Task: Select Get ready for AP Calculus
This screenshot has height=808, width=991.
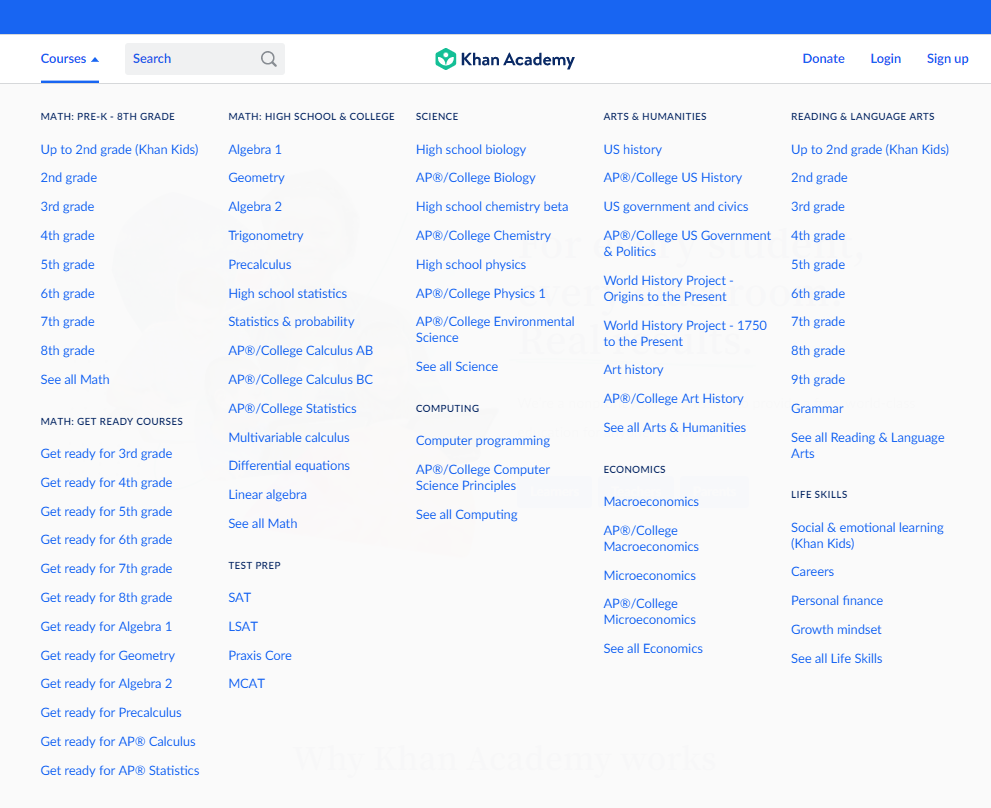Action: point(118,742)
